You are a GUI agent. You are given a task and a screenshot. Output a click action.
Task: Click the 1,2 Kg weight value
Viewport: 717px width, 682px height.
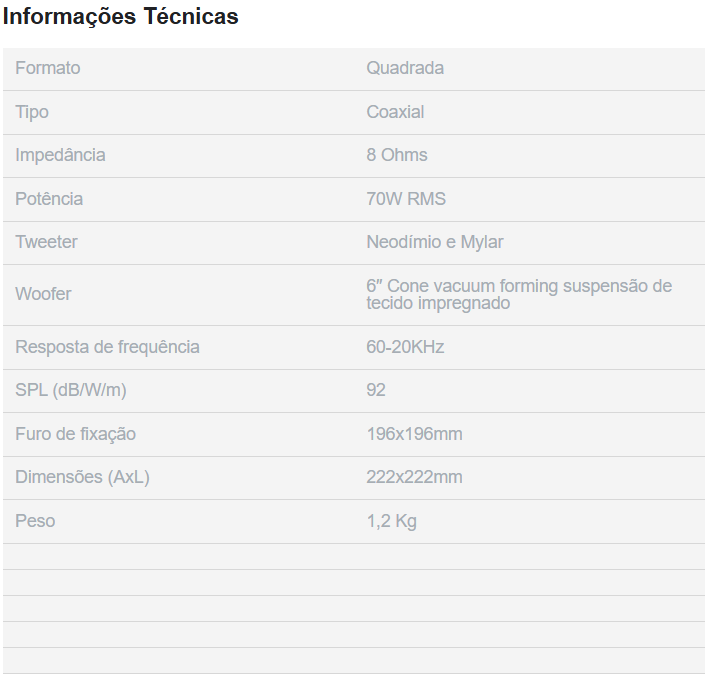pos(392,521)
